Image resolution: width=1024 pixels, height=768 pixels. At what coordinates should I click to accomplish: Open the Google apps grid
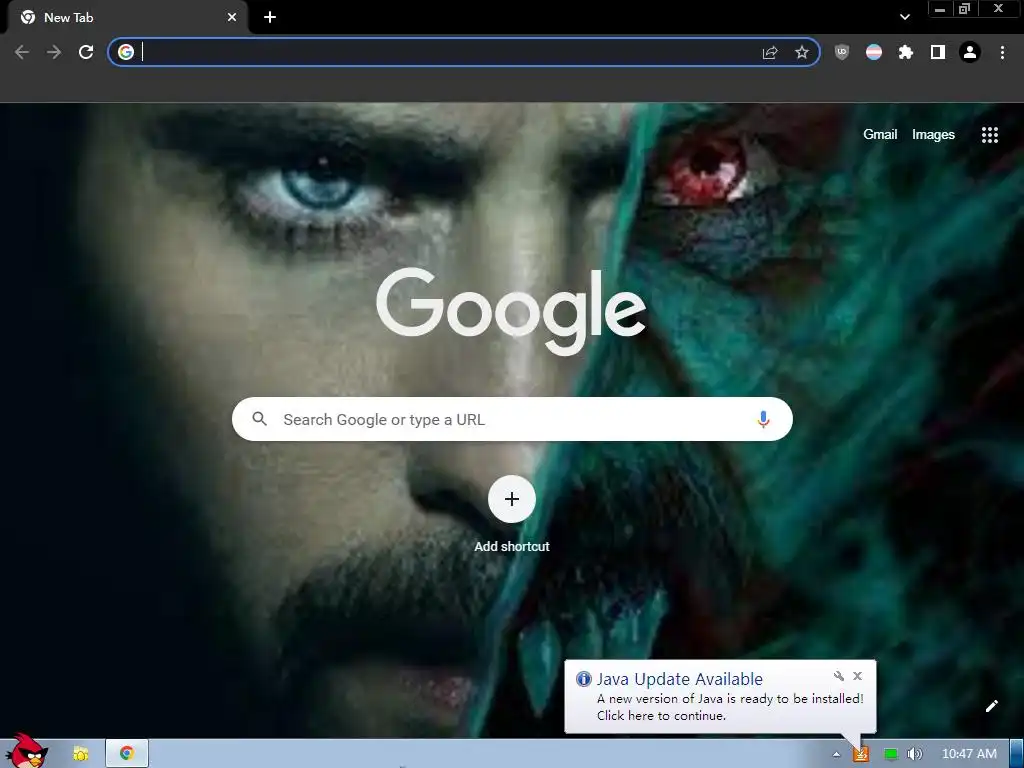[989, 135]
